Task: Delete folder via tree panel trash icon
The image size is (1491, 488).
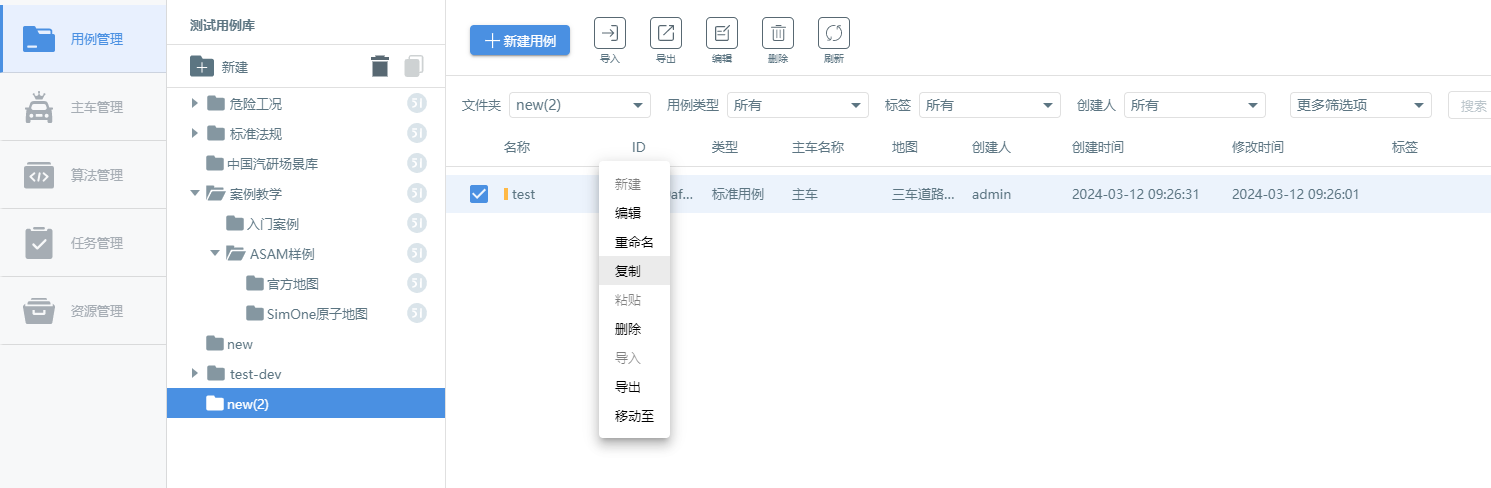Action: tap(380, 67)
